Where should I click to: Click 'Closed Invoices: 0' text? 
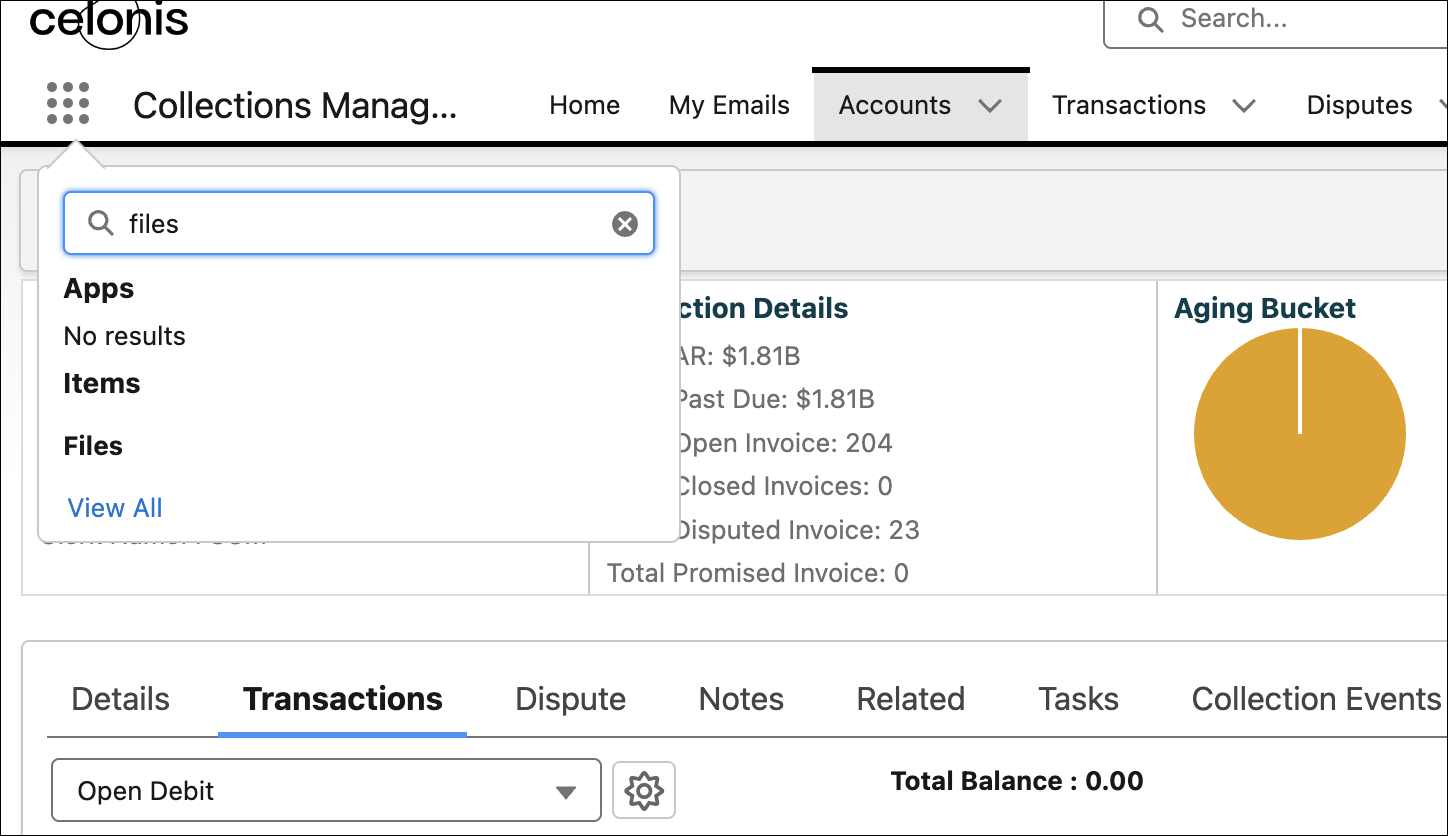(x=784, y=487)
